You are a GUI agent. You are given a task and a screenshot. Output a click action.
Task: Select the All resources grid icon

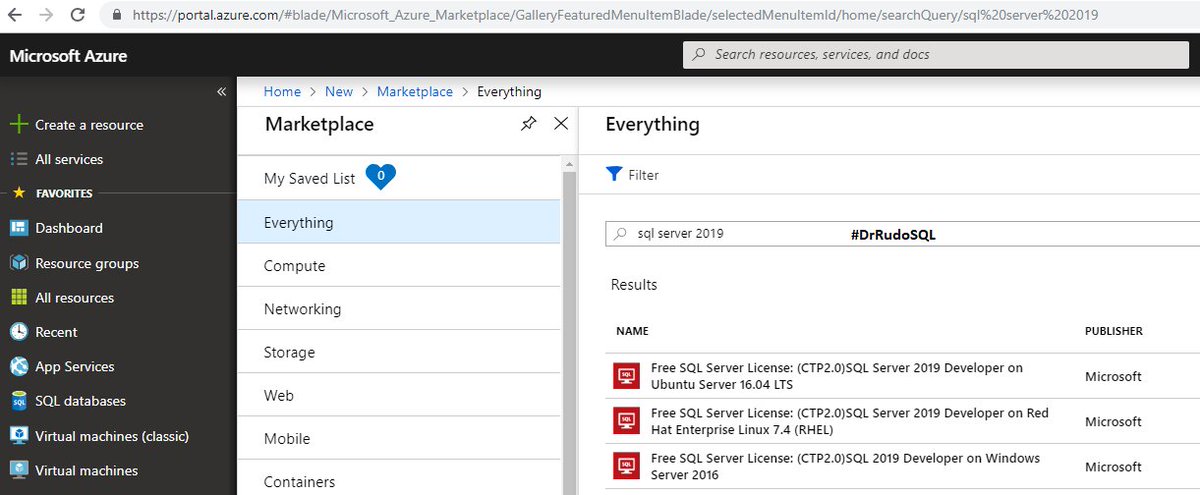[18, 298]
